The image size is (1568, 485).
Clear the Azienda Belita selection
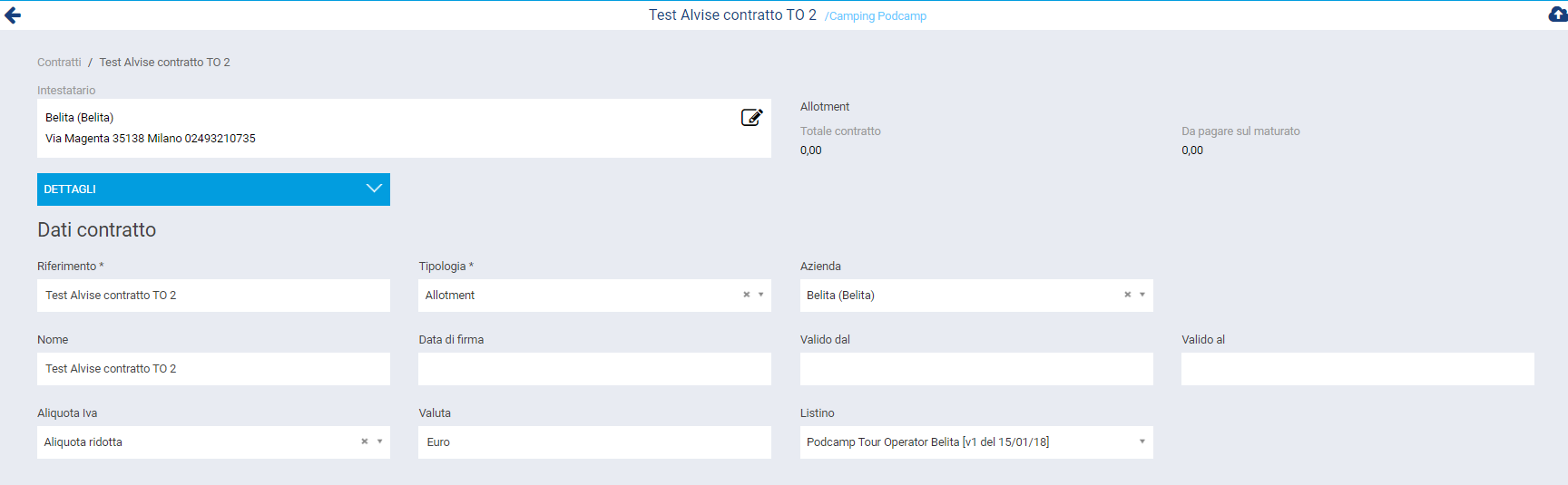pyautogui.click(x=1128, y=295)
